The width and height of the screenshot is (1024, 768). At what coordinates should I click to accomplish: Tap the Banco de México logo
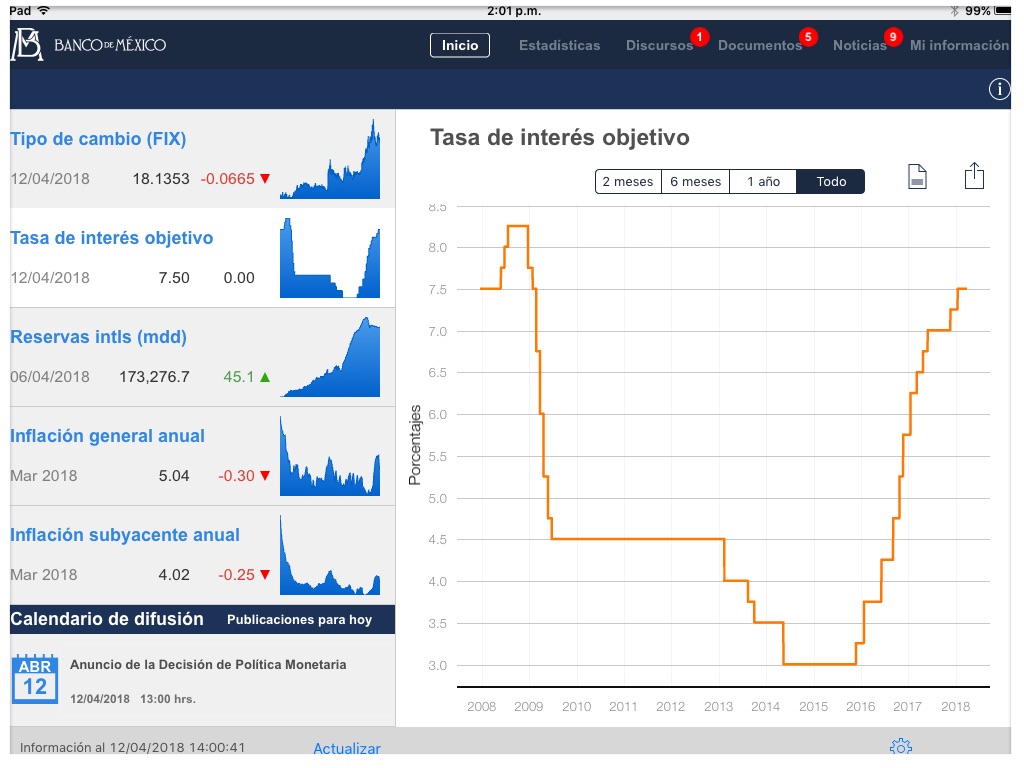coord(88,45)
